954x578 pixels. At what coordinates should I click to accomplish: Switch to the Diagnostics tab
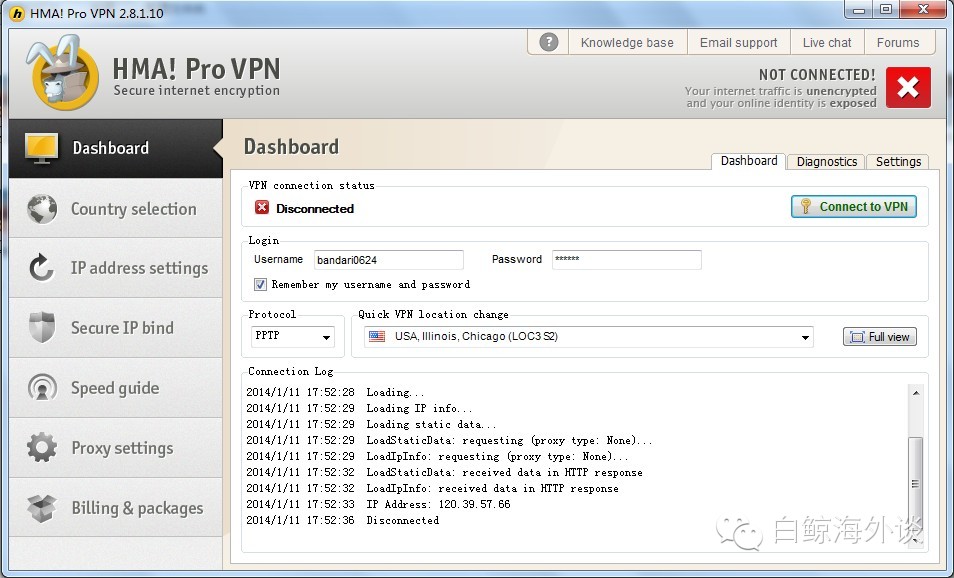coord(826,161)
